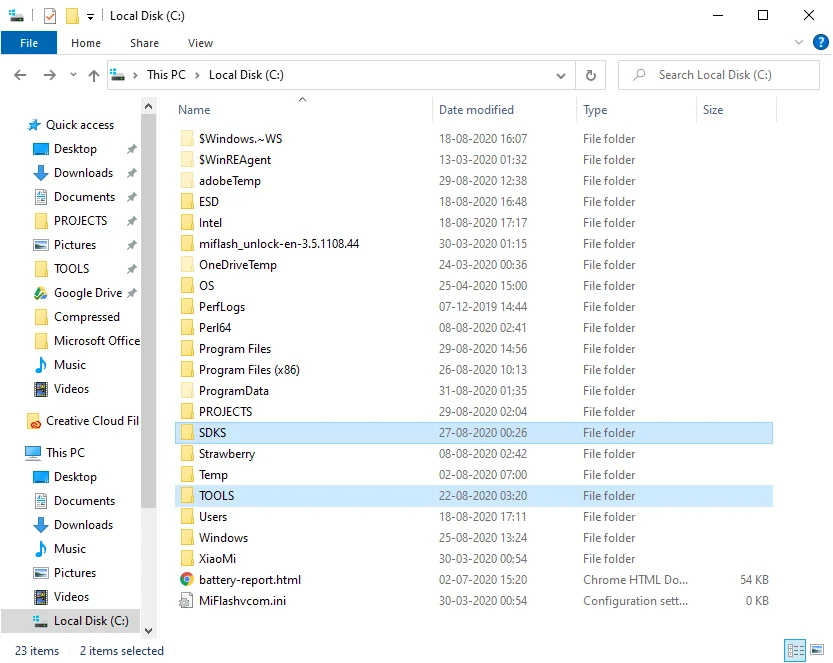The image size is (833, 663).
Task: Select the adobeTemp folder icon
Action: coord(186,181)
